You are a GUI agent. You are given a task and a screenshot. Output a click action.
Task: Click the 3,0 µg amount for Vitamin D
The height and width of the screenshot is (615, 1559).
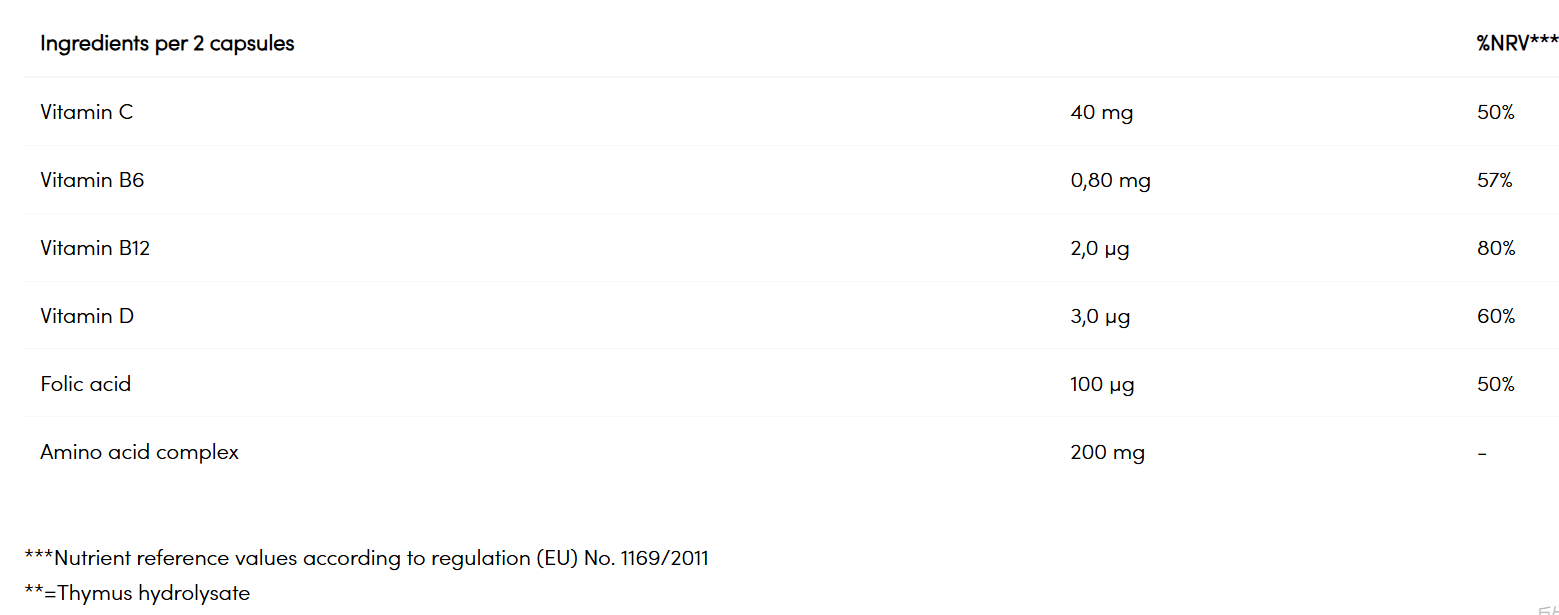click(x=1100, y=316)
